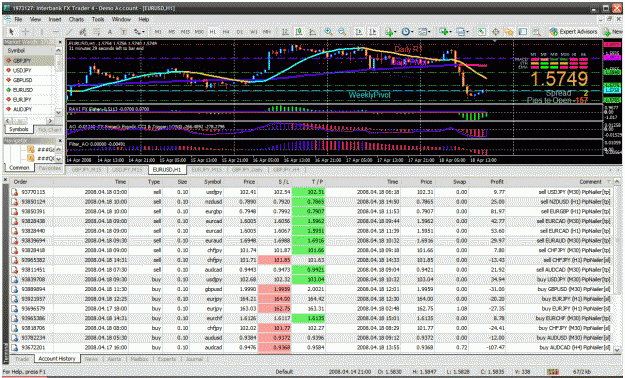Toggle chart Auto Scroll
The width and height of the screenshot is (625, 378).
pyautogui.click(x=359, y=32)
